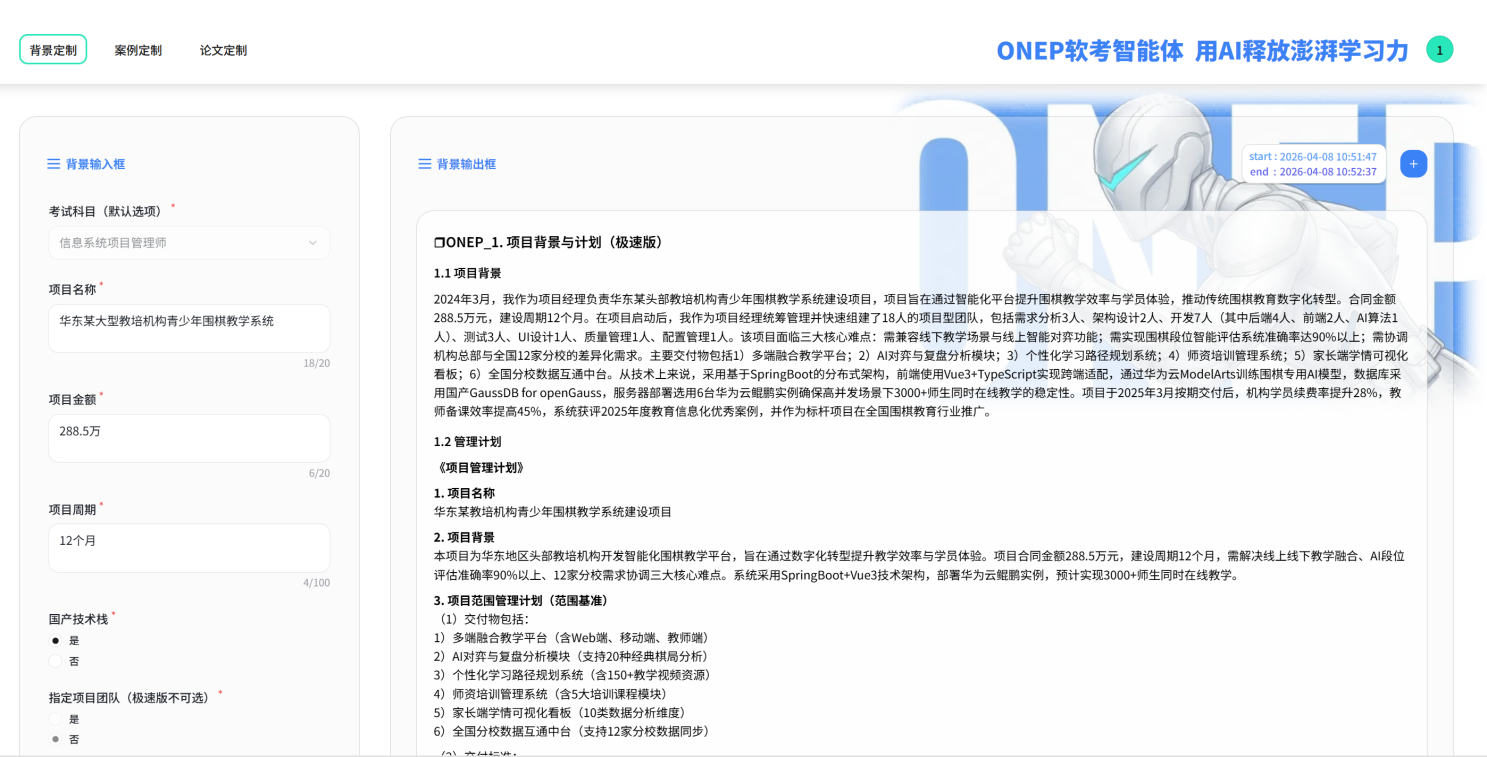The height and width of the screenshot is (757, 1487).
Task: Click inside the 项目名称 input field
Action: [189, 327]
